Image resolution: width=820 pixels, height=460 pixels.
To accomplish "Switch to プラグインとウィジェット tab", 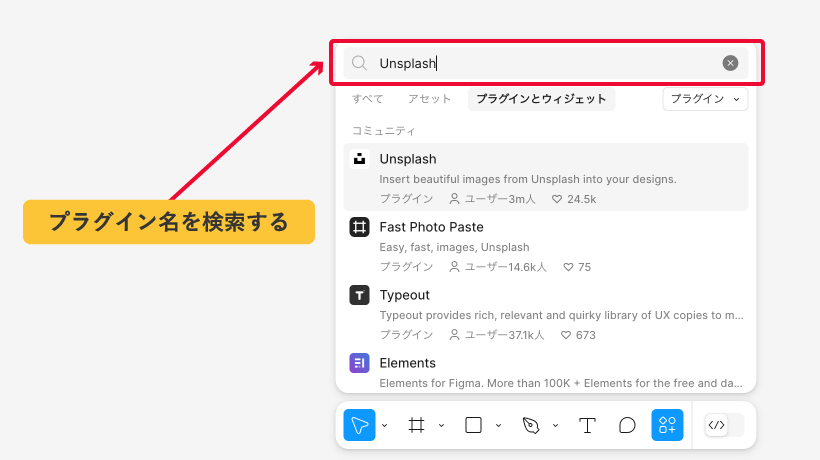I will [541, 99].
